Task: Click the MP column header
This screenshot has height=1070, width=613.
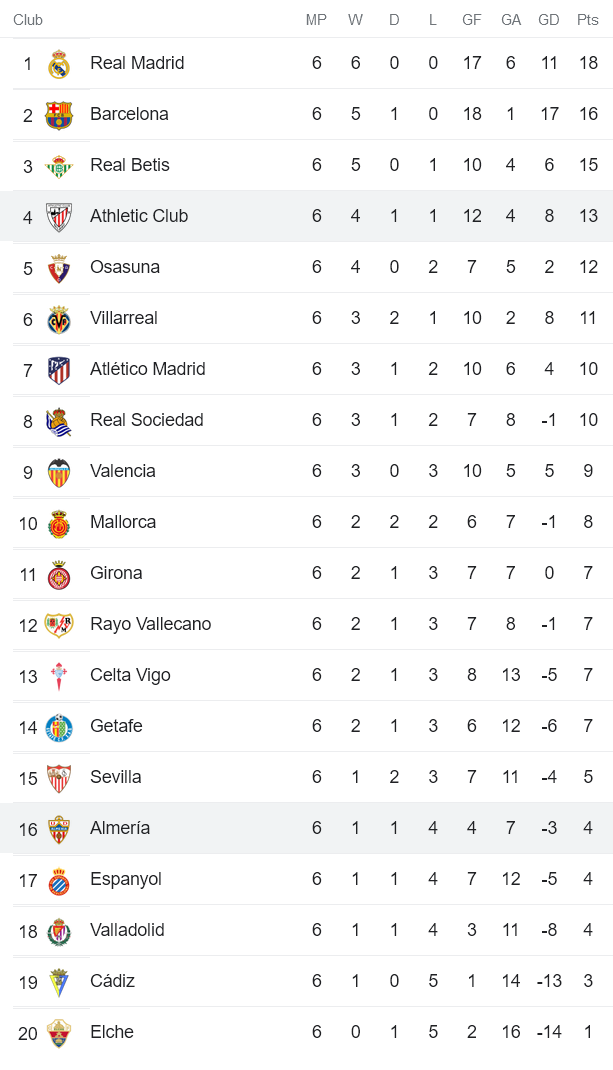Action: (316, 20)
